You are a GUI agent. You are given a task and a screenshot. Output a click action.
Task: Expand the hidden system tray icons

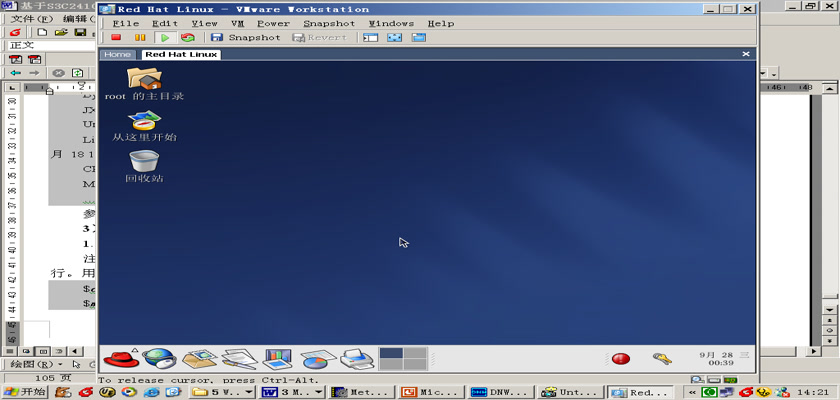tap(693, 393)
